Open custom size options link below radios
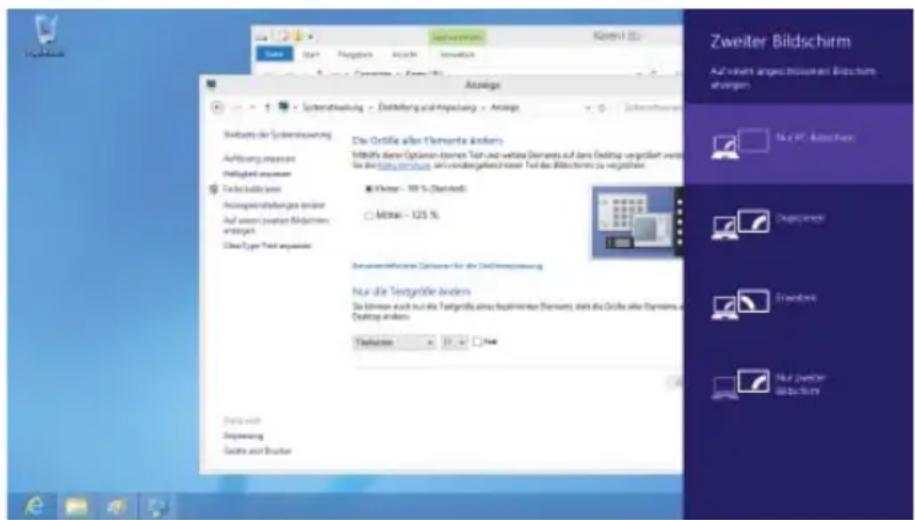Image resolution: width=915 pixels, height=520 pixels. coord(447,266)
